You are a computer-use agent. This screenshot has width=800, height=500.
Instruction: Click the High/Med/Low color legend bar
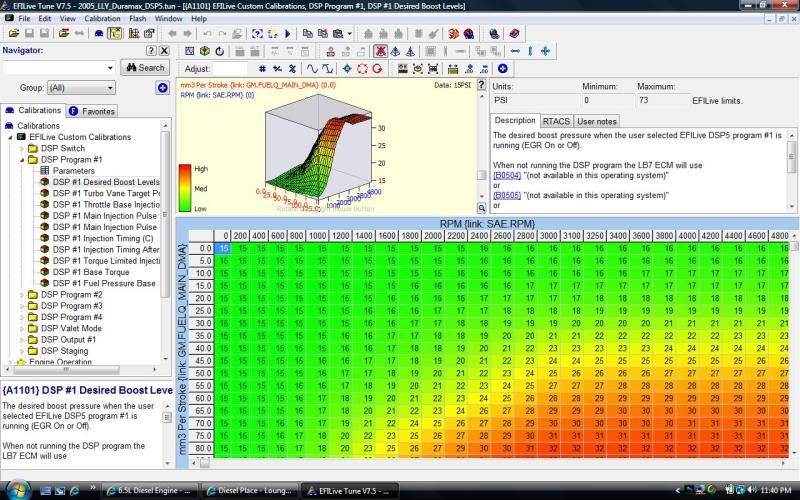coord(184,188)
